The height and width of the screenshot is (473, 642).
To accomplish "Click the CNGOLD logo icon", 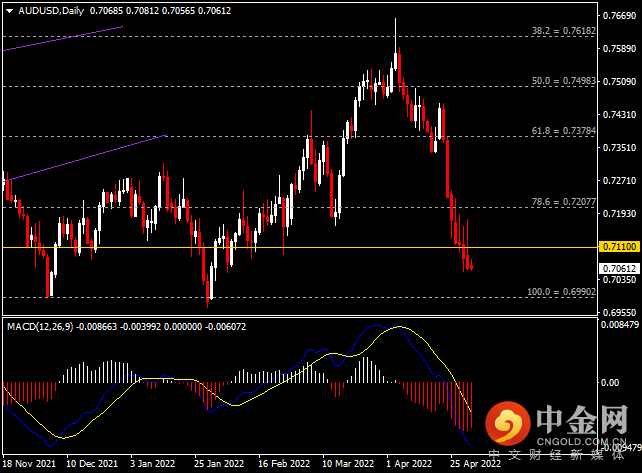I will click(x=508, y=423).
